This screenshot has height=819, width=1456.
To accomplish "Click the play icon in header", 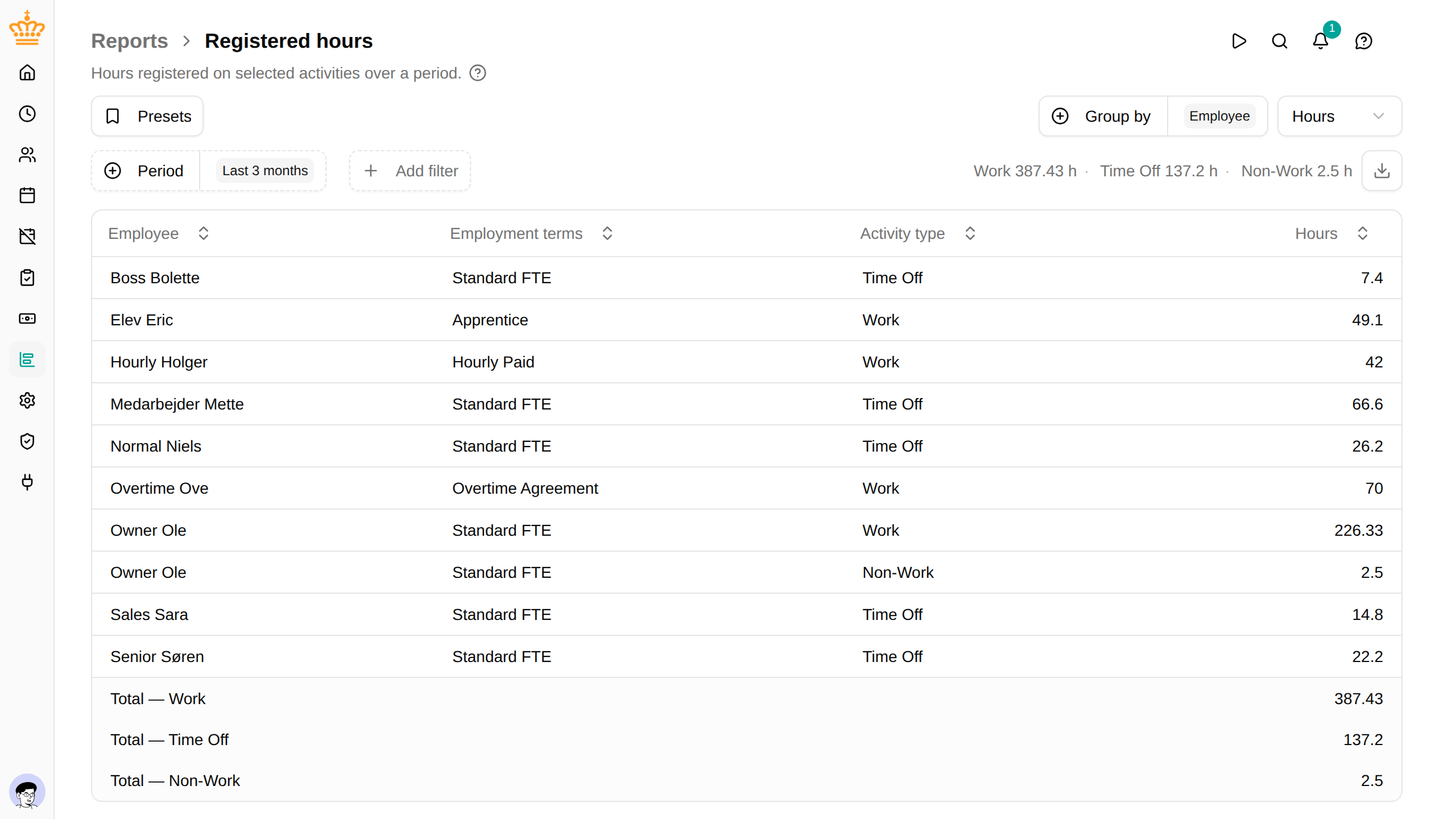I will (x=1239, y=41).
